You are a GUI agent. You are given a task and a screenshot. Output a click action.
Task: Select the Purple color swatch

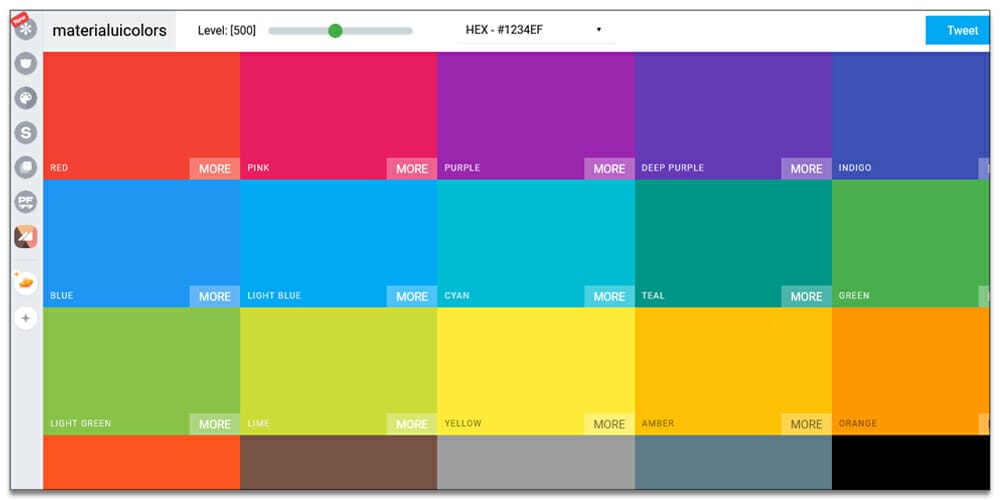[536, 115]
